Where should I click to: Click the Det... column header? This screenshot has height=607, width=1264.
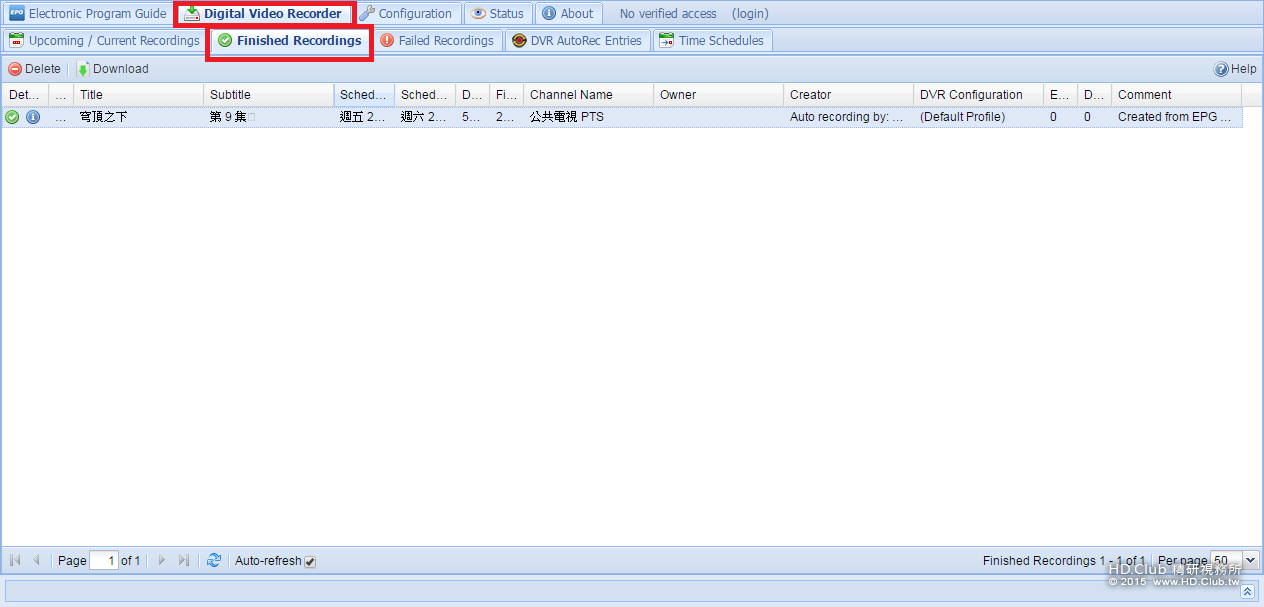[x=25, y=95]
